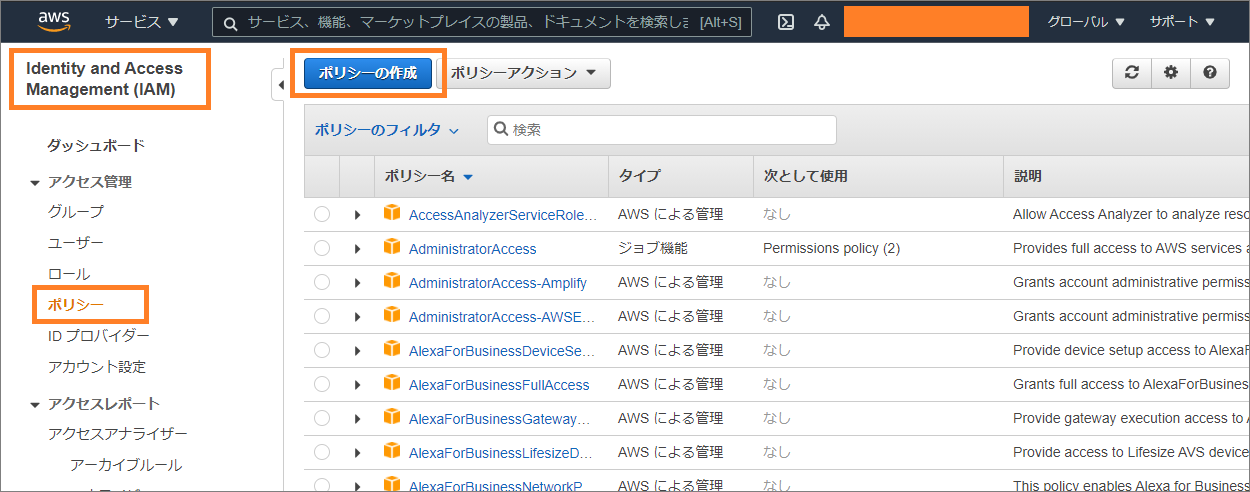Open the ポリシーアクション dropdown
Screen dimensions: 1250x492
[524, 73]
